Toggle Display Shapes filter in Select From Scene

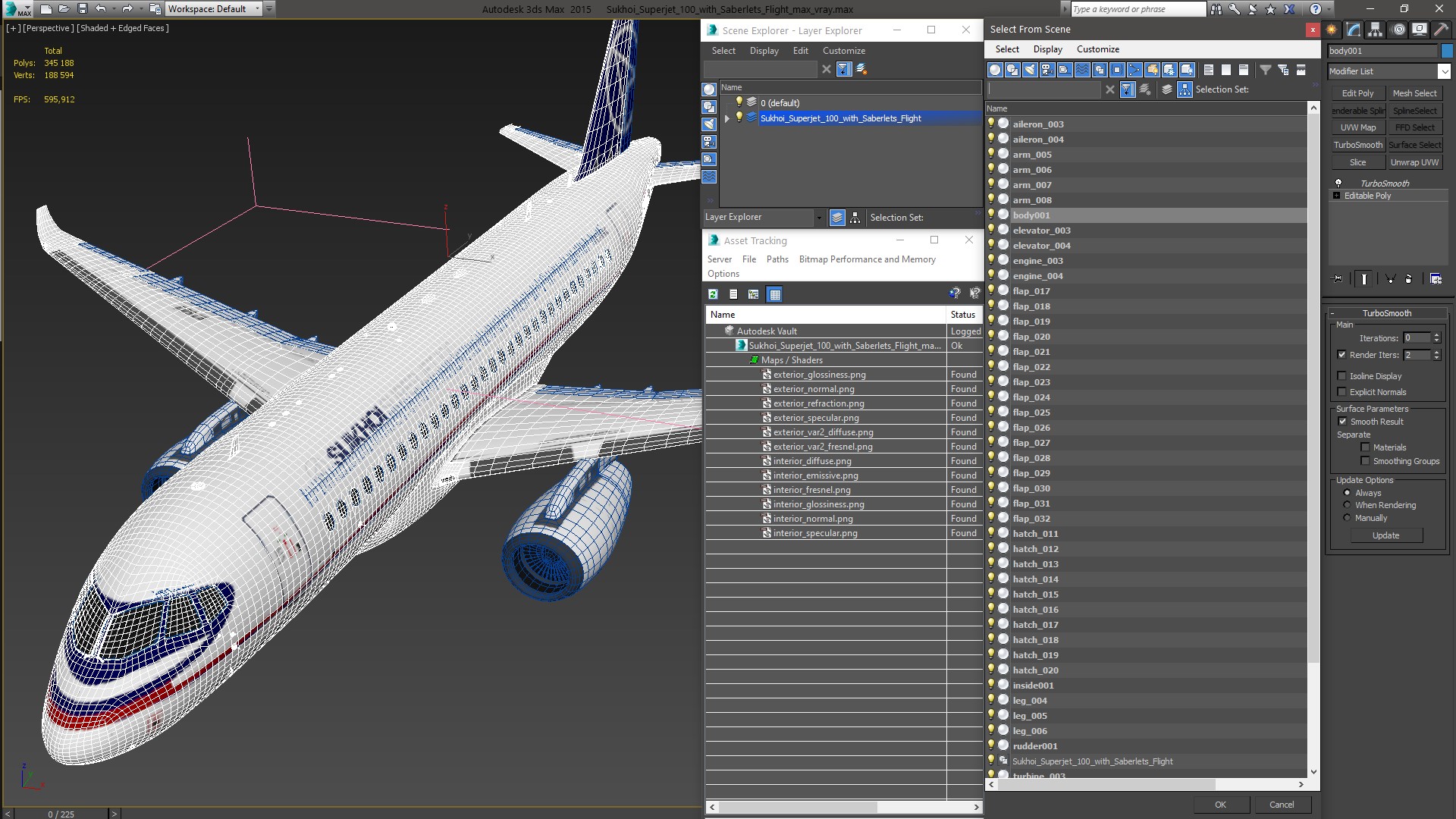click(x=1012, y=70)
